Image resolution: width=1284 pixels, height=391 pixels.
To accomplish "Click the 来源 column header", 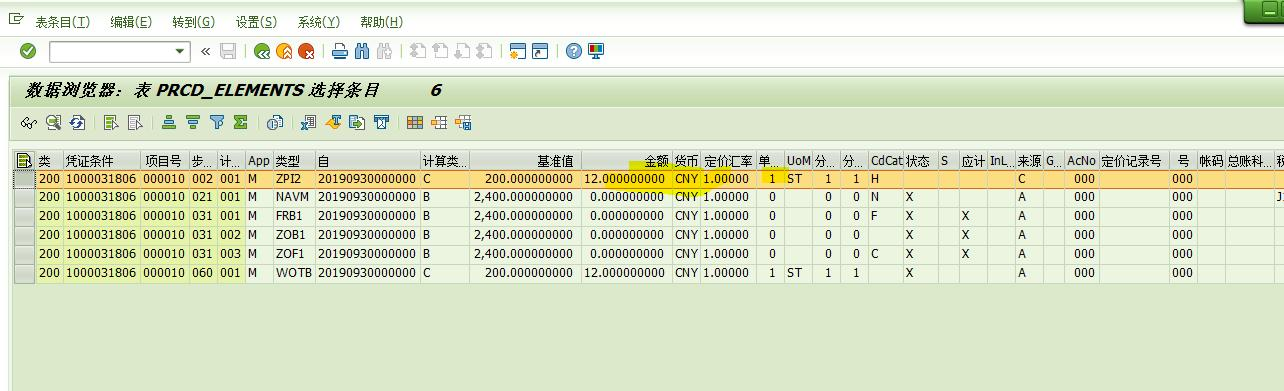I will tap(1029, 160).
